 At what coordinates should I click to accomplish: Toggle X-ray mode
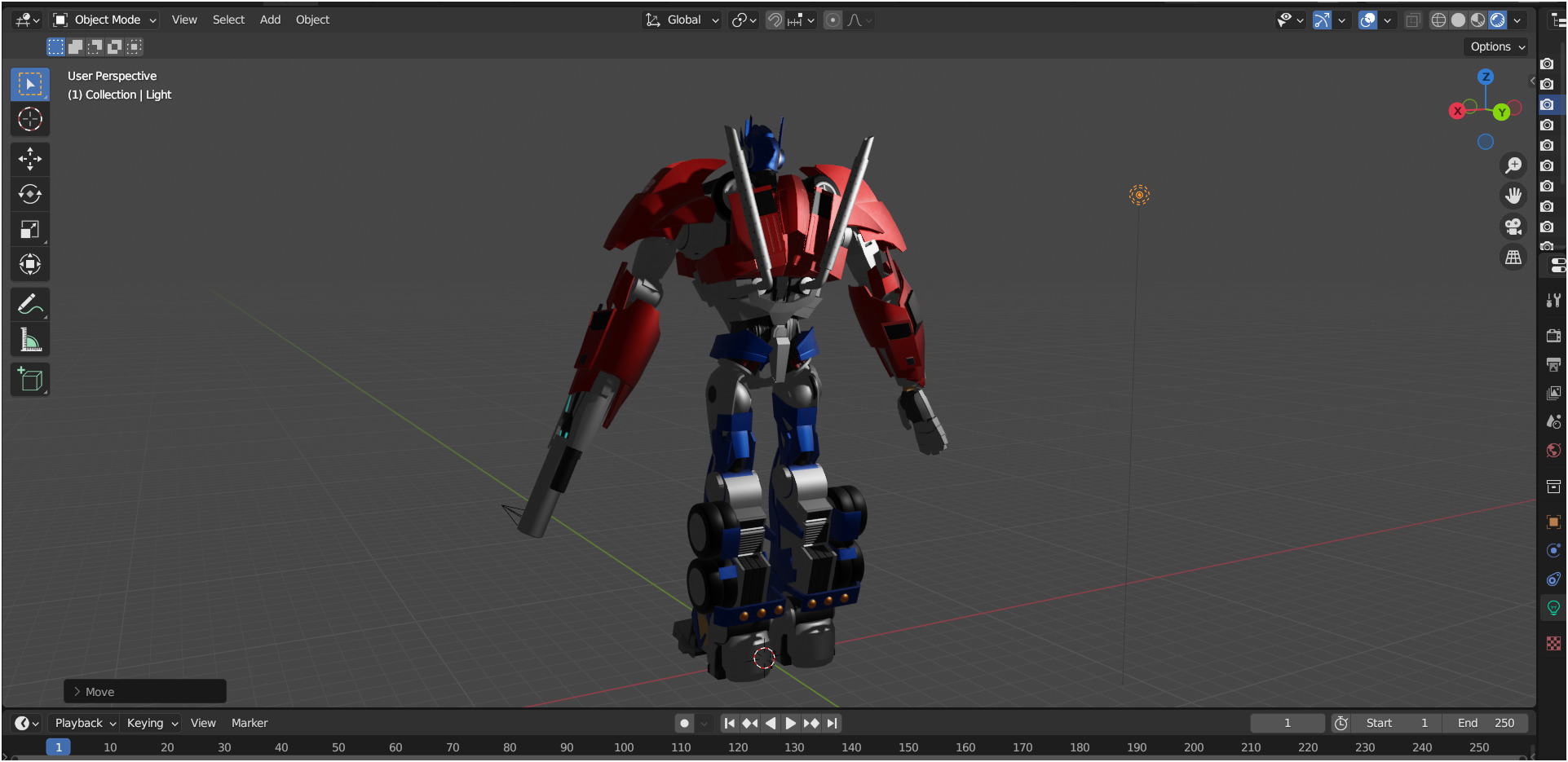1413,20
